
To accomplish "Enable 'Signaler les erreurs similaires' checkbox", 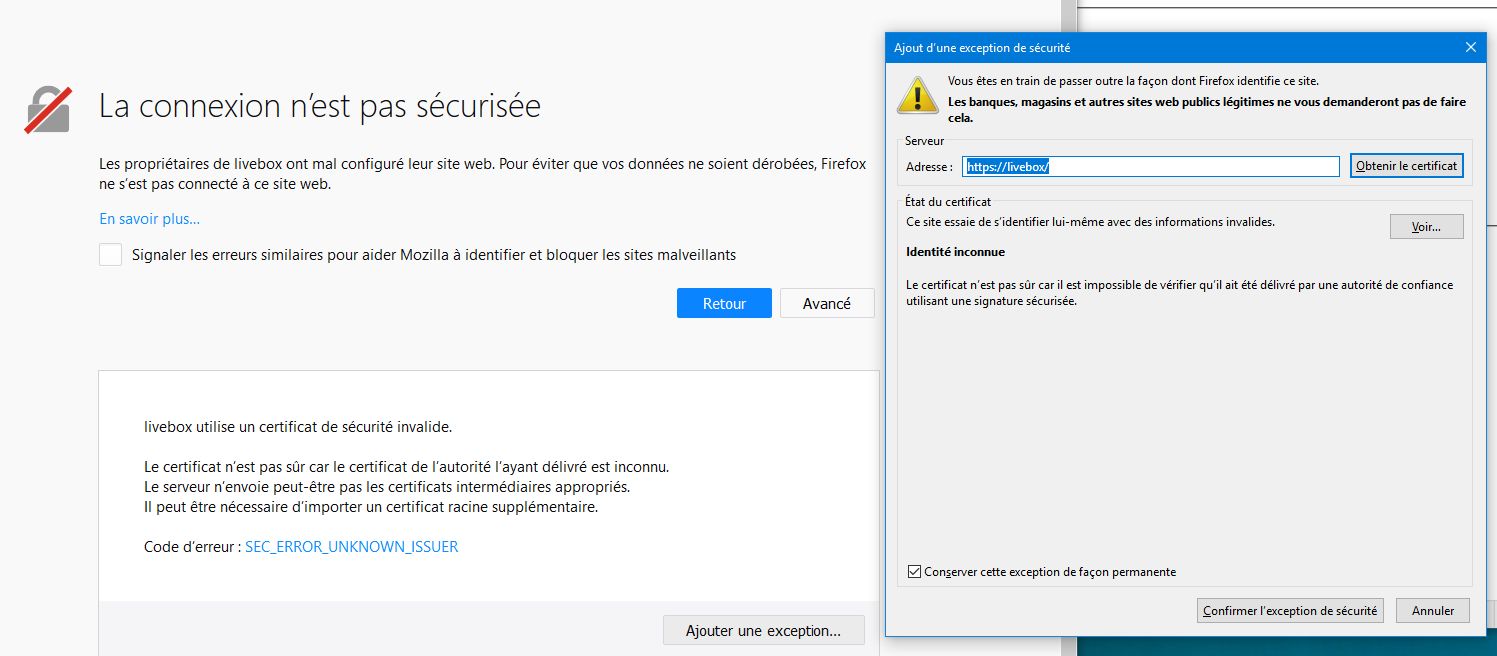I will [111, 255].
